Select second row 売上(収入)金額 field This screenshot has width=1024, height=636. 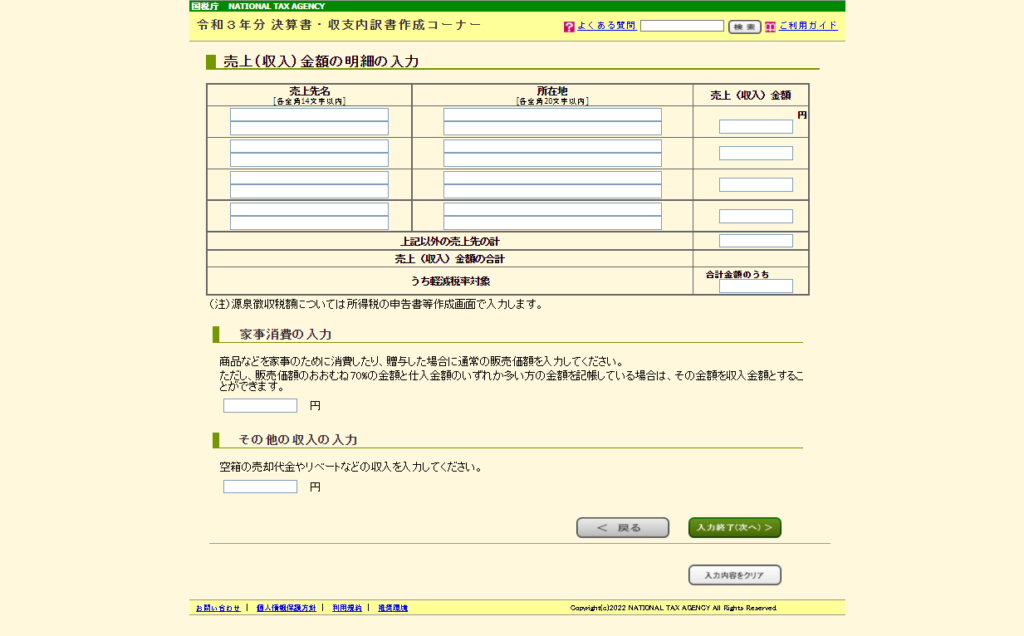(756, 153)
